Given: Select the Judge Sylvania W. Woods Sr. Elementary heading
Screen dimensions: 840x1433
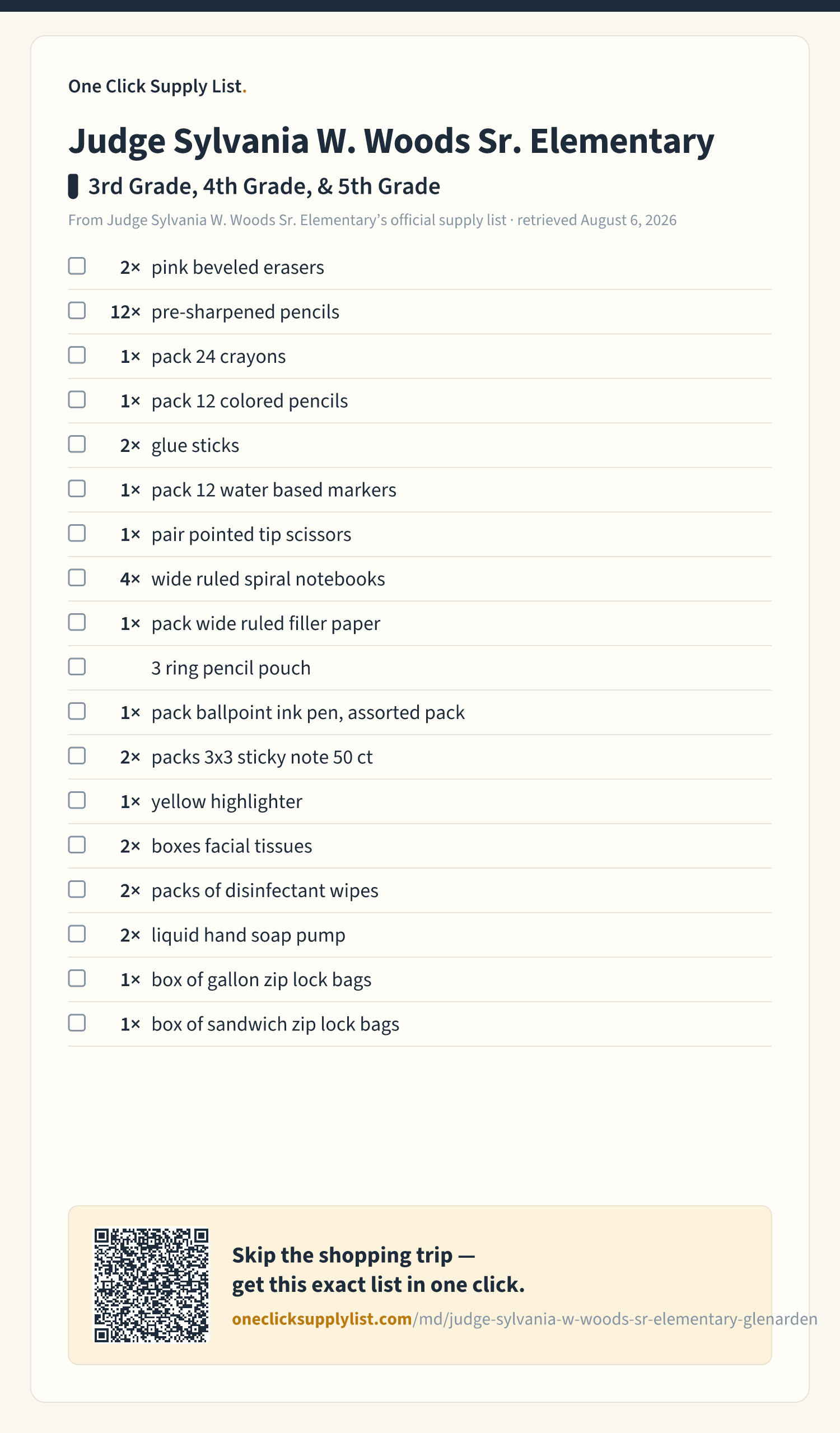Looking at the screenshot, I should (391, 141).
